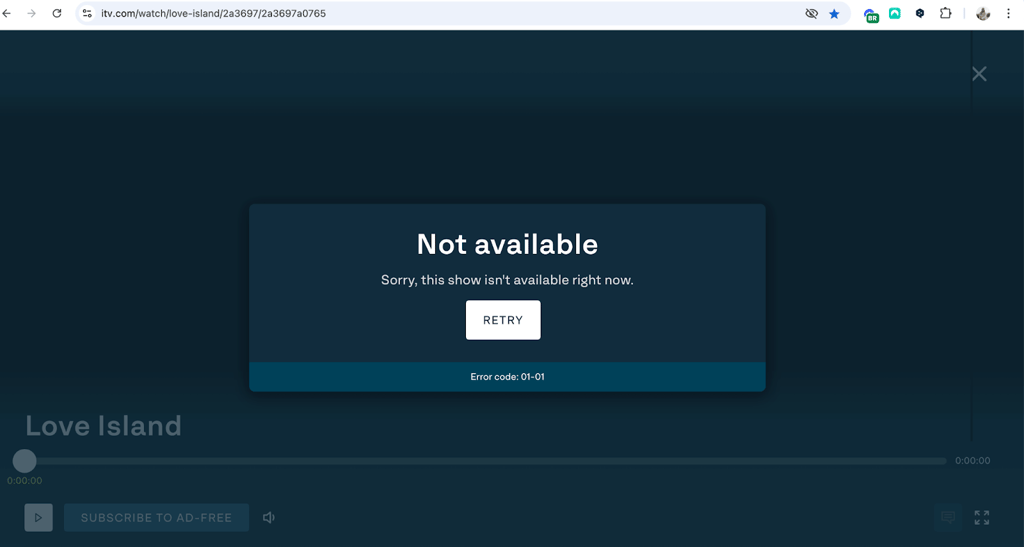Open the Chrome three-dot menu
Image resolution: width=1024 pixels, height=547 pixels.
(x=1008, y=13)
